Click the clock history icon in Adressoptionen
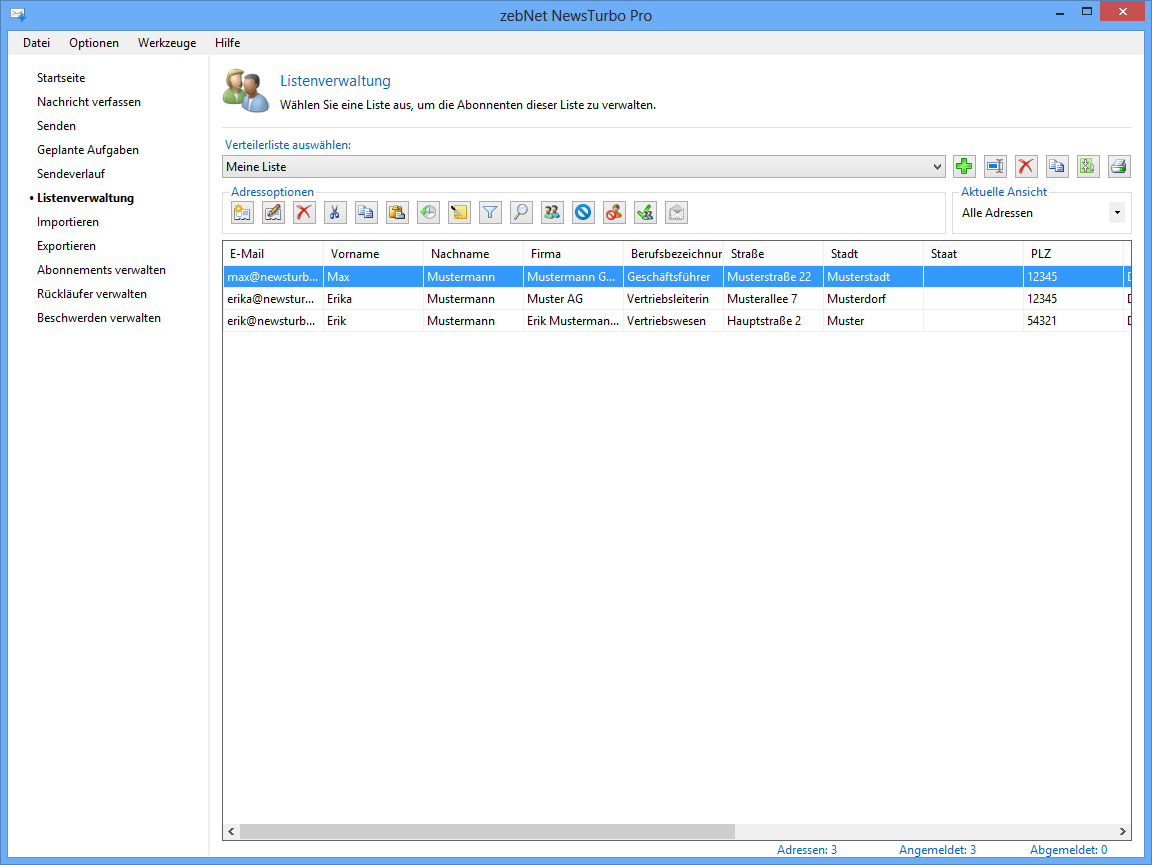This screenshot has width=1152, height=865. point(428,213)
